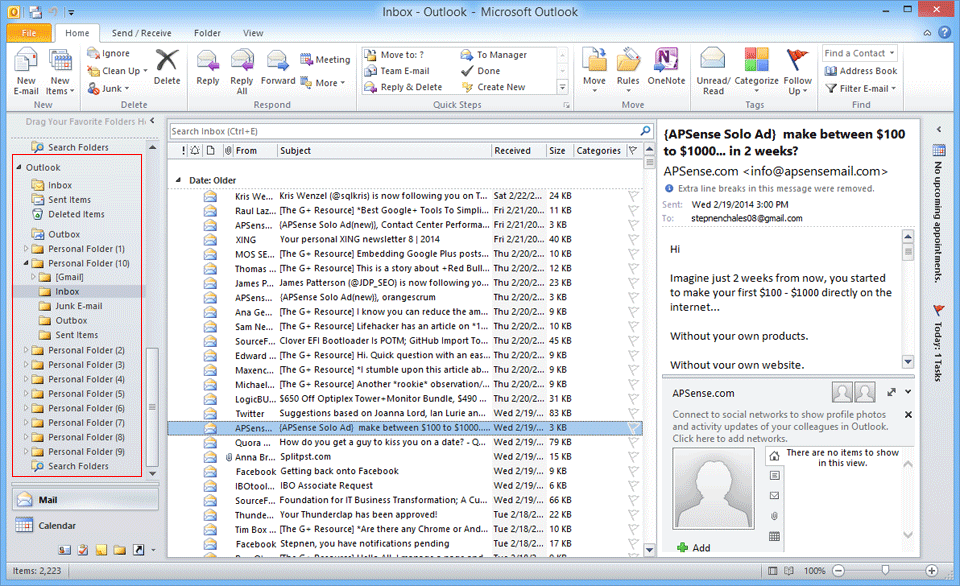
Task: Click the Delete X icon
Action: [167, 61]
